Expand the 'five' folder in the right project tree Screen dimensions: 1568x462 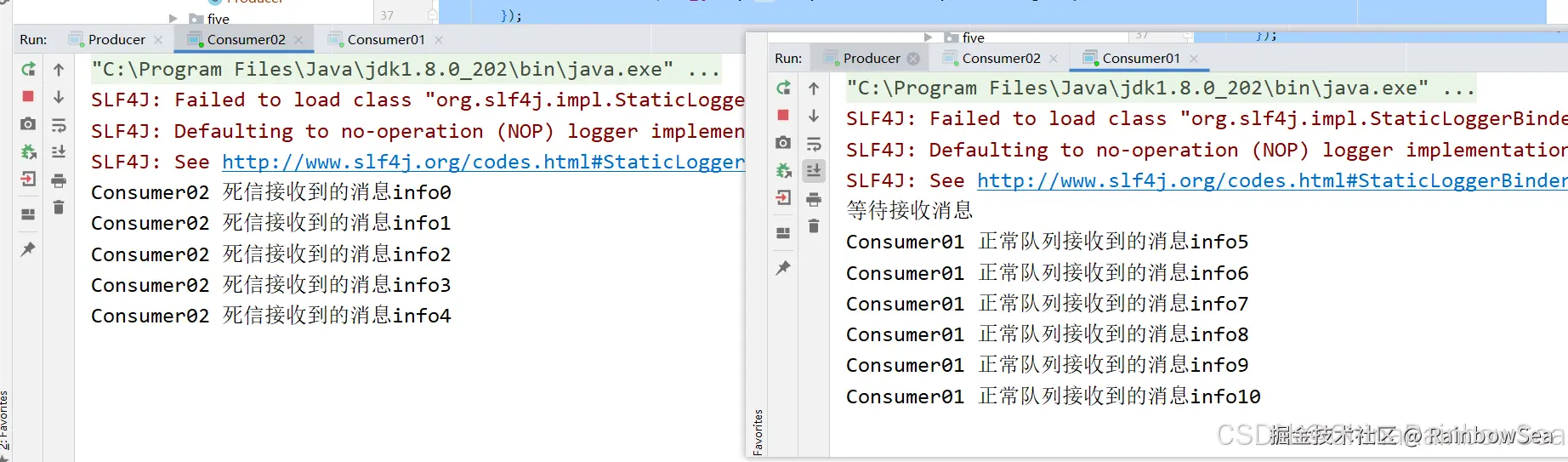point(929,37)
